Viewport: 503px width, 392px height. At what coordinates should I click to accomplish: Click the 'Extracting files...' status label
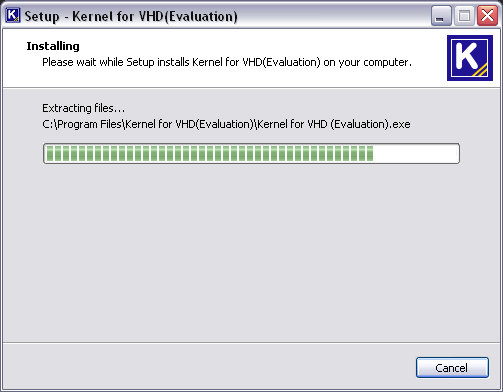pos(83,108)
